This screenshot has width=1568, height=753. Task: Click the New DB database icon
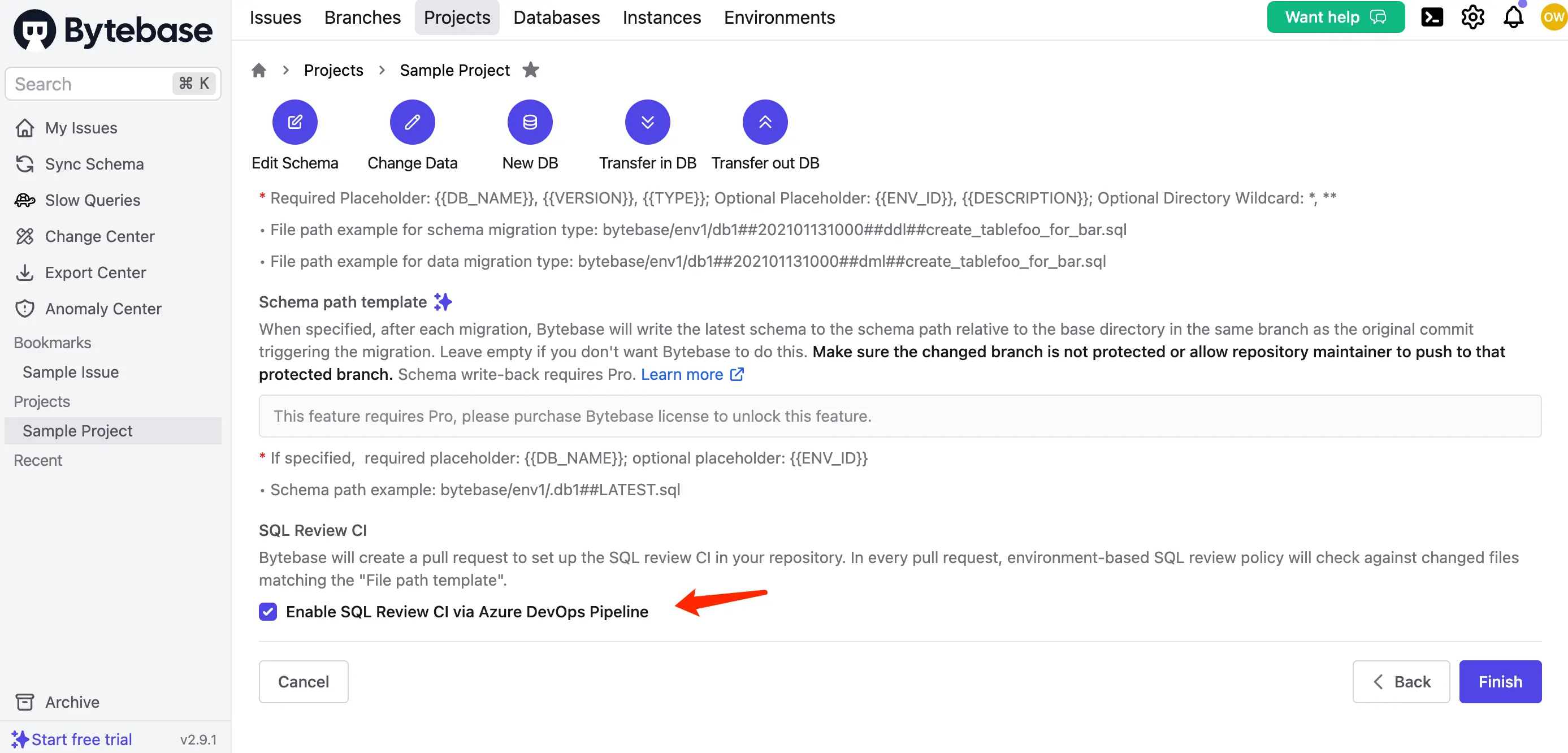click(530, 122)
